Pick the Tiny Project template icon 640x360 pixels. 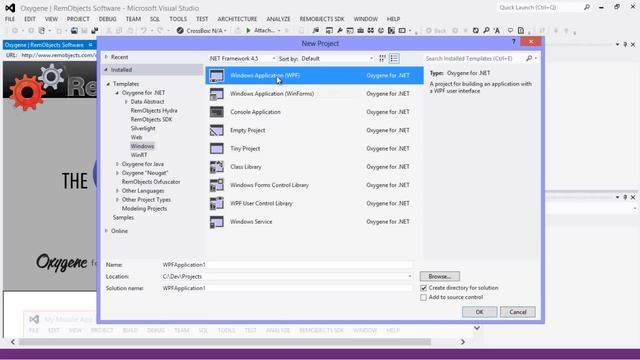tap(217, 149)
